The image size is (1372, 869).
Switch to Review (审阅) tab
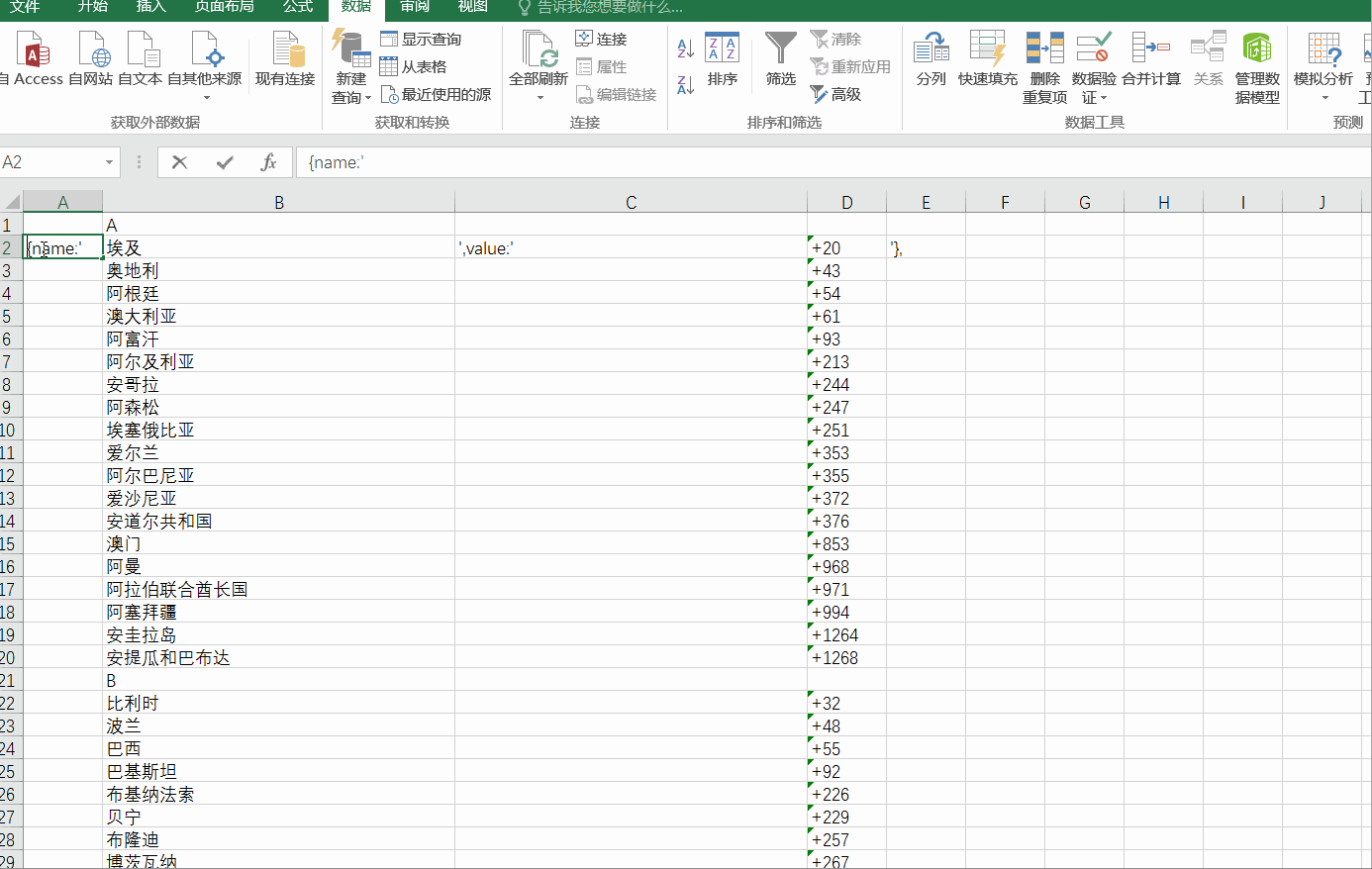(415, 6)
